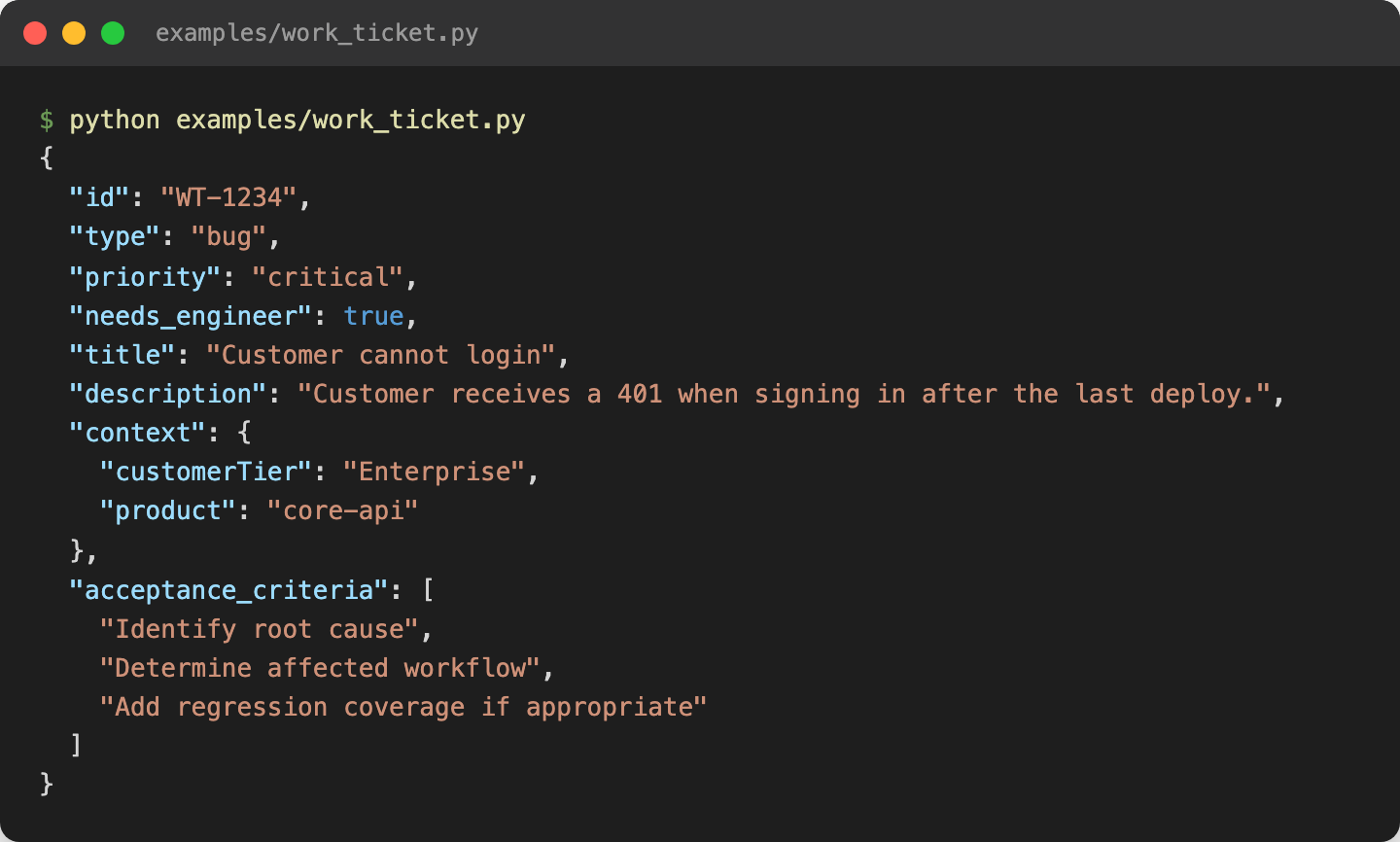Click the "WT-1234" id value

tap(228, 197)
